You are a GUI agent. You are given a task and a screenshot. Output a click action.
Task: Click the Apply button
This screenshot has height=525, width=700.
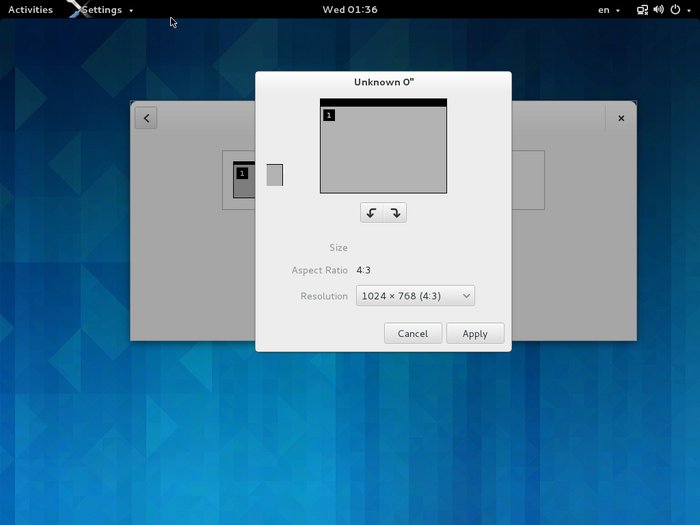point(475,333)
